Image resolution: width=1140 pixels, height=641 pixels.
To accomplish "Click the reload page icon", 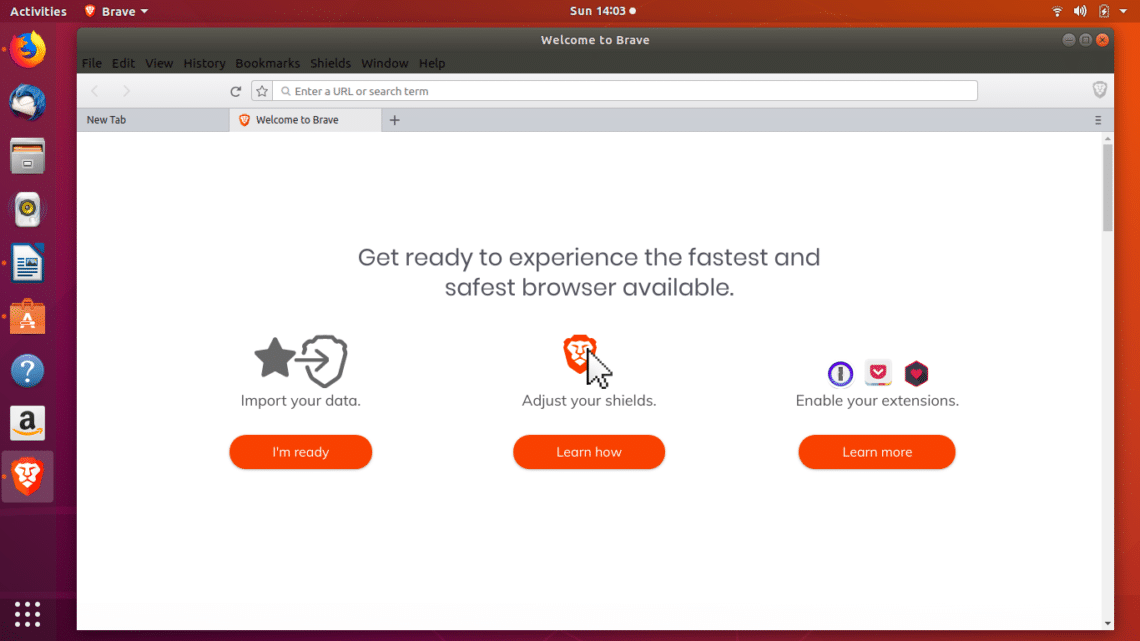I will point(236,91).
